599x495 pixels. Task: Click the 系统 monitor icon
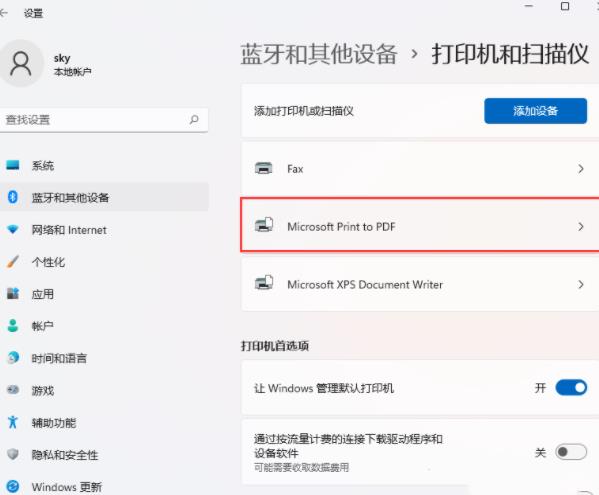(13, 165)
